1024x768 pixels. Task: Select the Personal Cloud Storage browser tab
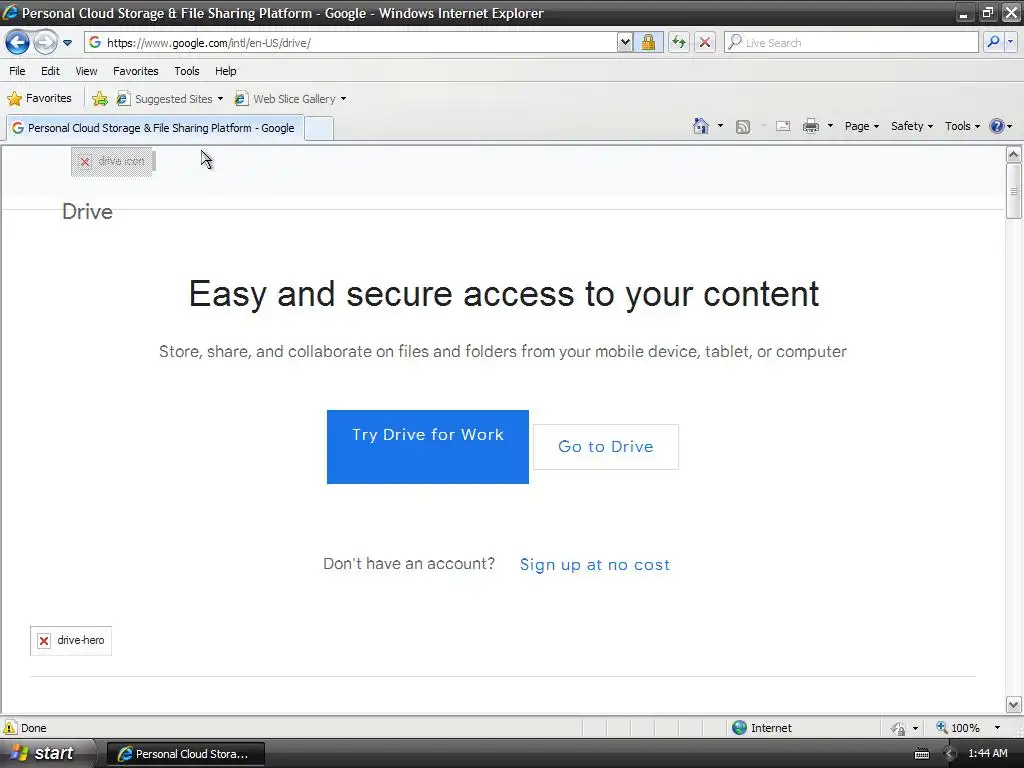click(155, 128)
